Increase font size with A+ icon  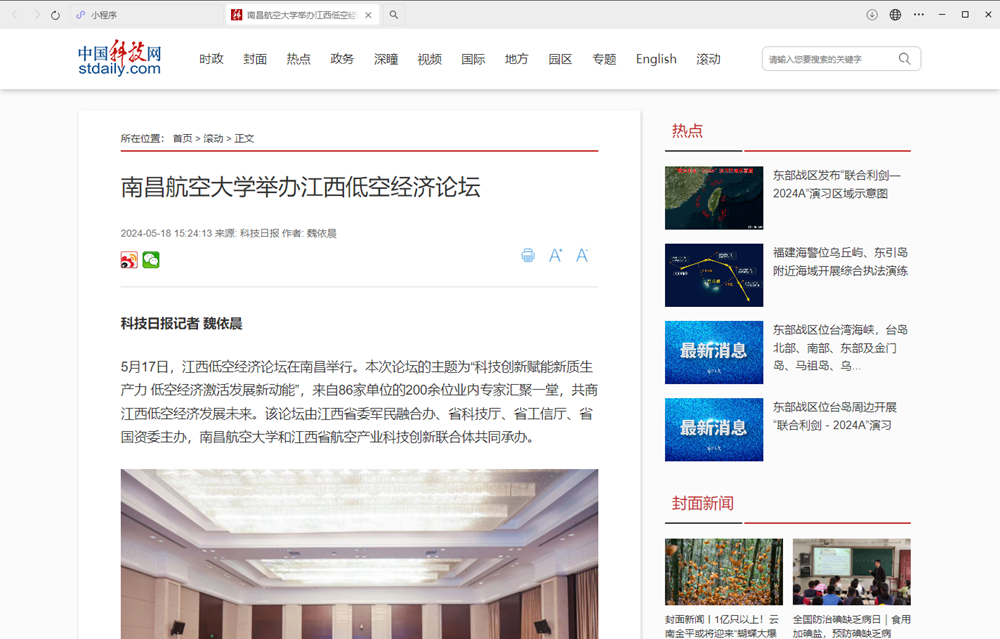tap(555, 255)
